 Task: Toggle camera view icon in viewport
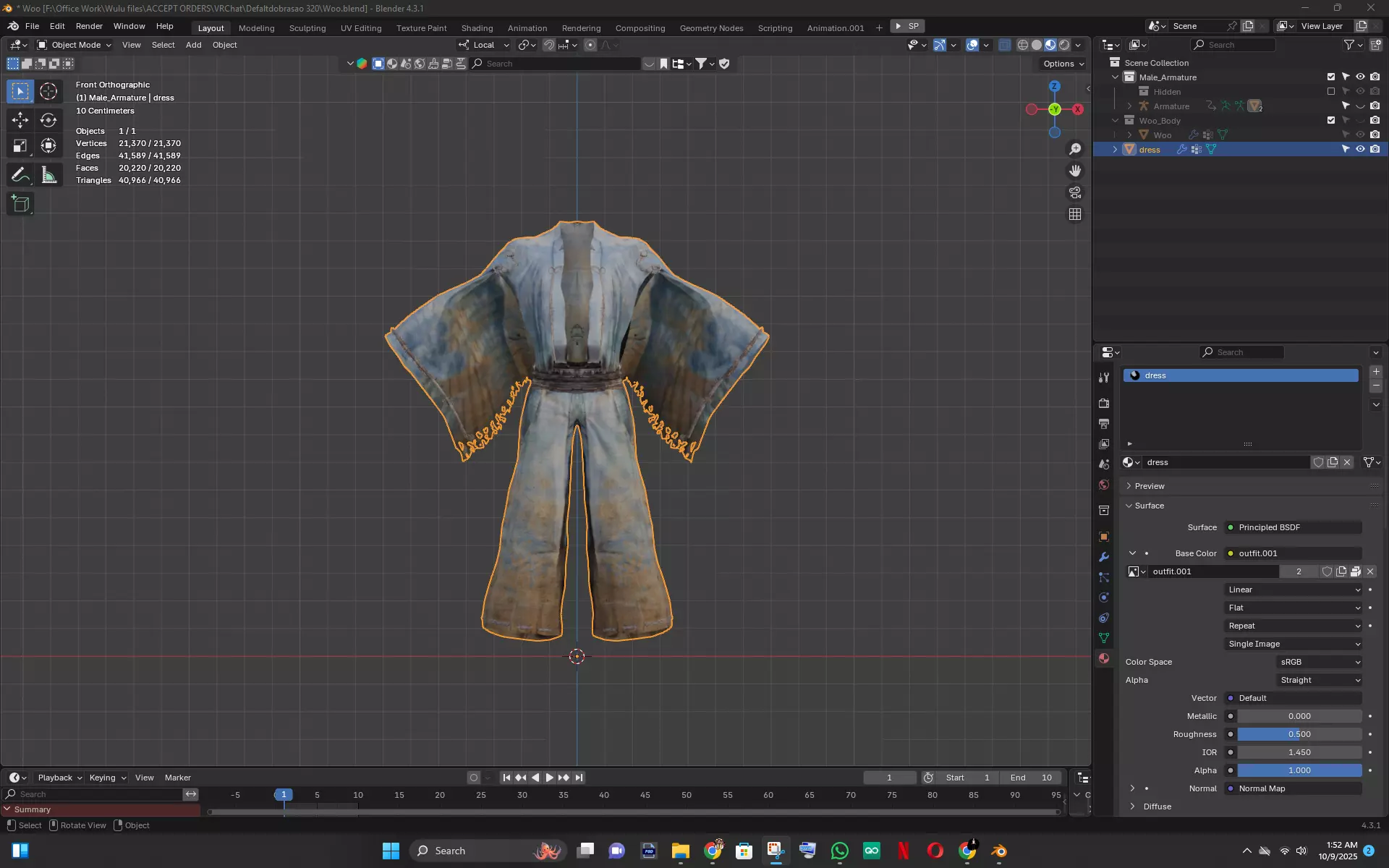1075,192
